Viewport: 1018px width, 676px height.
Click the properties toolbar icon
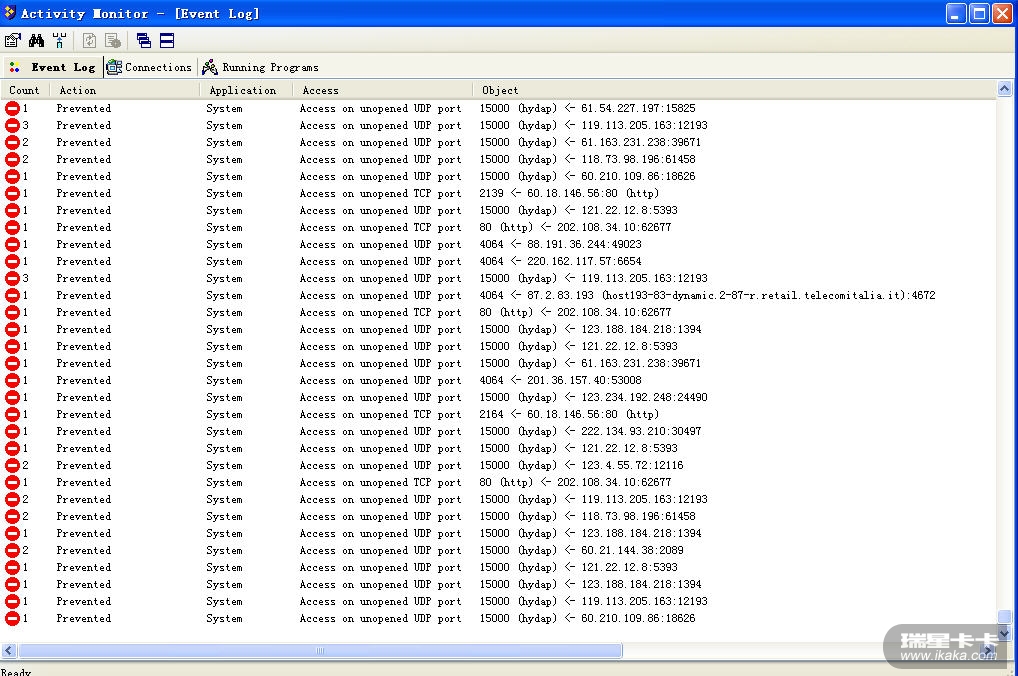pos(12,41)
